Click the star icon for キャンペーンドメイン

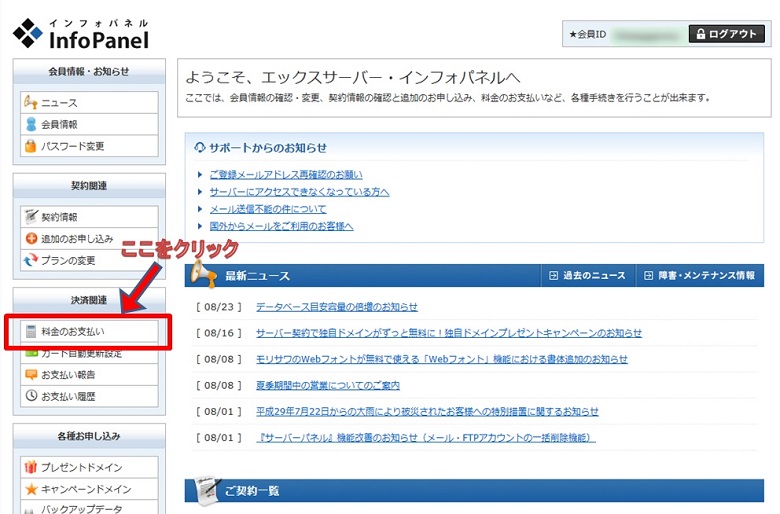pyautogui.click(x=30, y=489)
